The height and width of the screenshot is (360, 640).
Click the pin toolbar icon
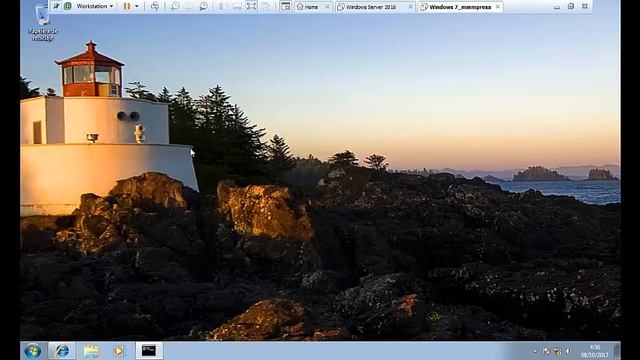click(x=56, y=6)
